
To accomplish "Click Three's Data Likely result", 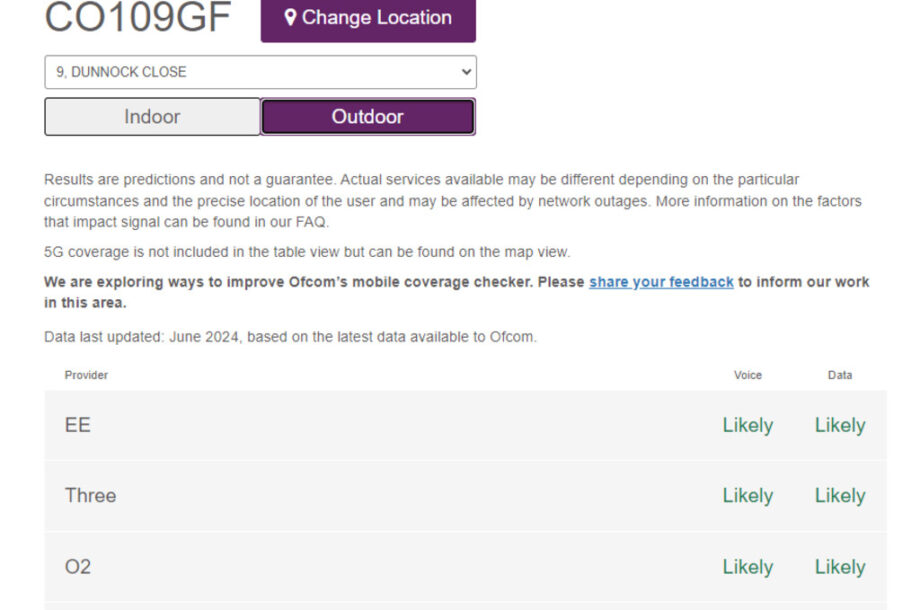I will click(x=840, y=496).
